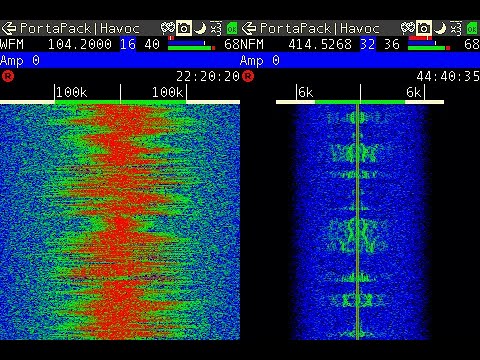Tap the camera screenshot icon on the left screen
The height and width of the screenshot is (360, 480).
coord(184,28)
